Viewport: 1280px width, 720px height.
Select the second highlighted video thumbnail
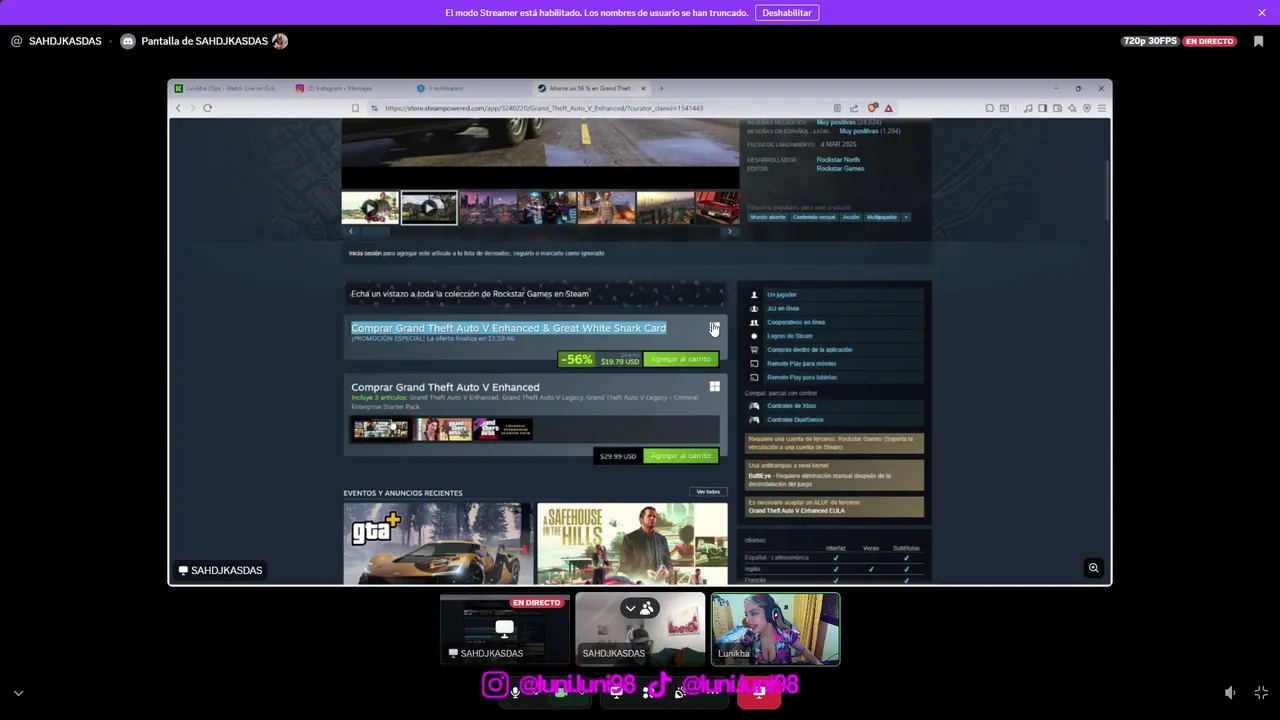tap(429, 207)
